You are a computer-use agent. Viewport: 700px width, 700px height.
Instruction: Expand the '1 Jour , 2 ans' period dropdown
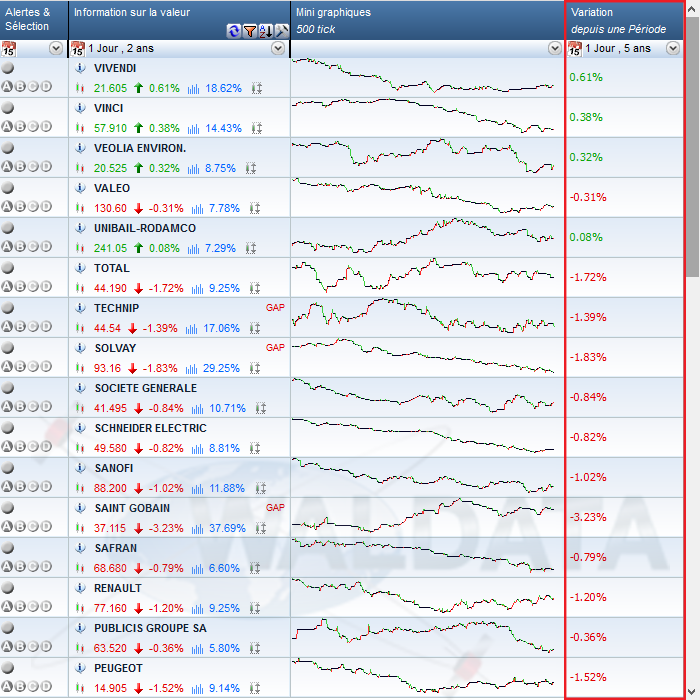pos(278,48)
